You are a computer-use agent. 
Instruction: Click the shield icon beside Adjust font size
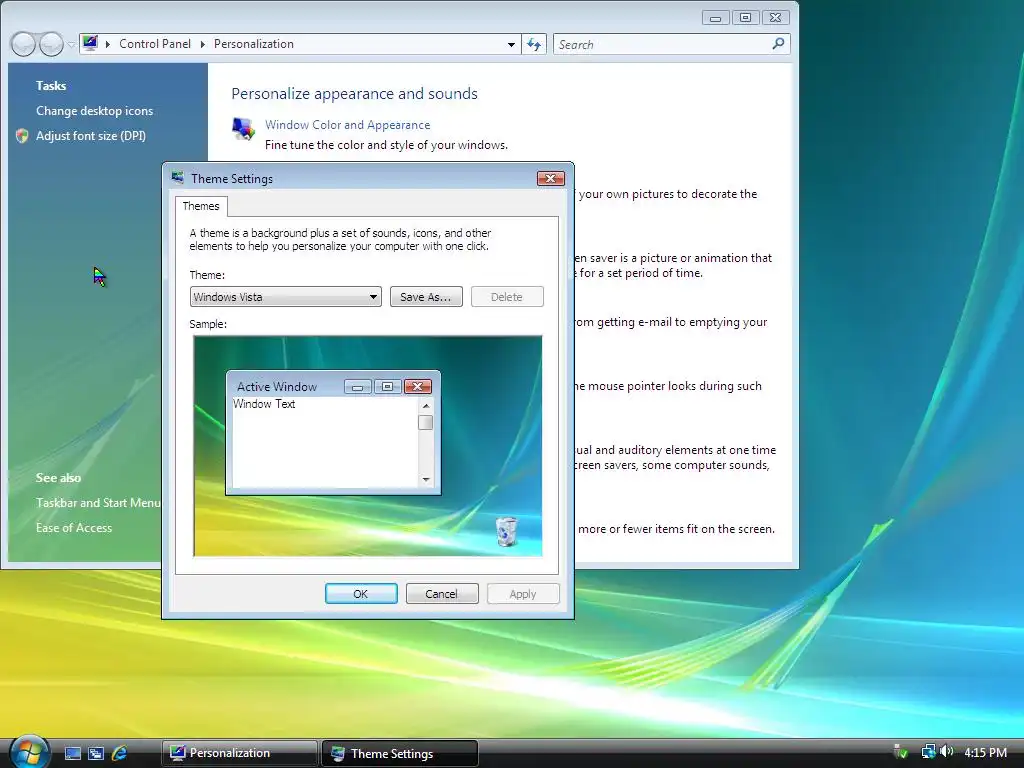click(22, 136)
